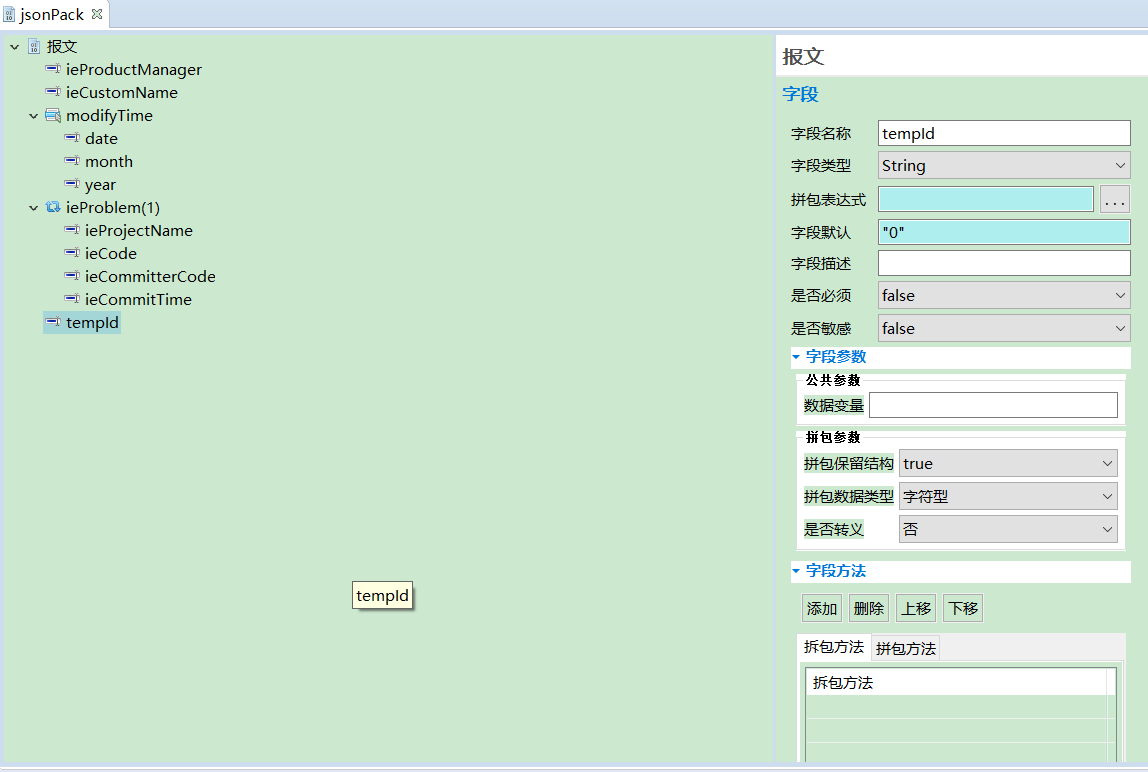
Task: Select the tempId field icon in the tree
Action: click(x=52, y=322)
